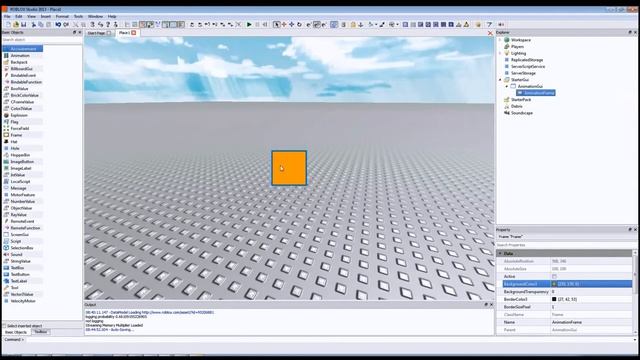Click the Open file folder icon
Viewport: 640px width, 360px height.
point(16,24)
